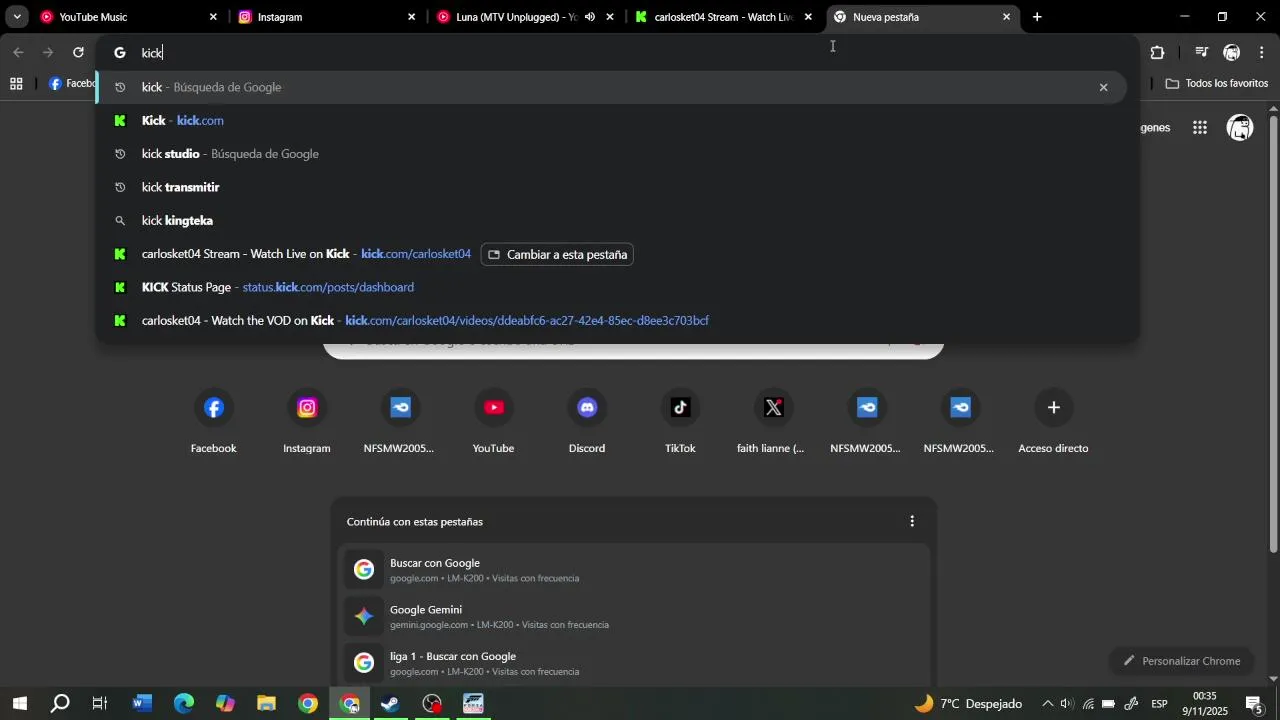Click the 'Personalizar Chrome' button

click(x=1181, y=661)
